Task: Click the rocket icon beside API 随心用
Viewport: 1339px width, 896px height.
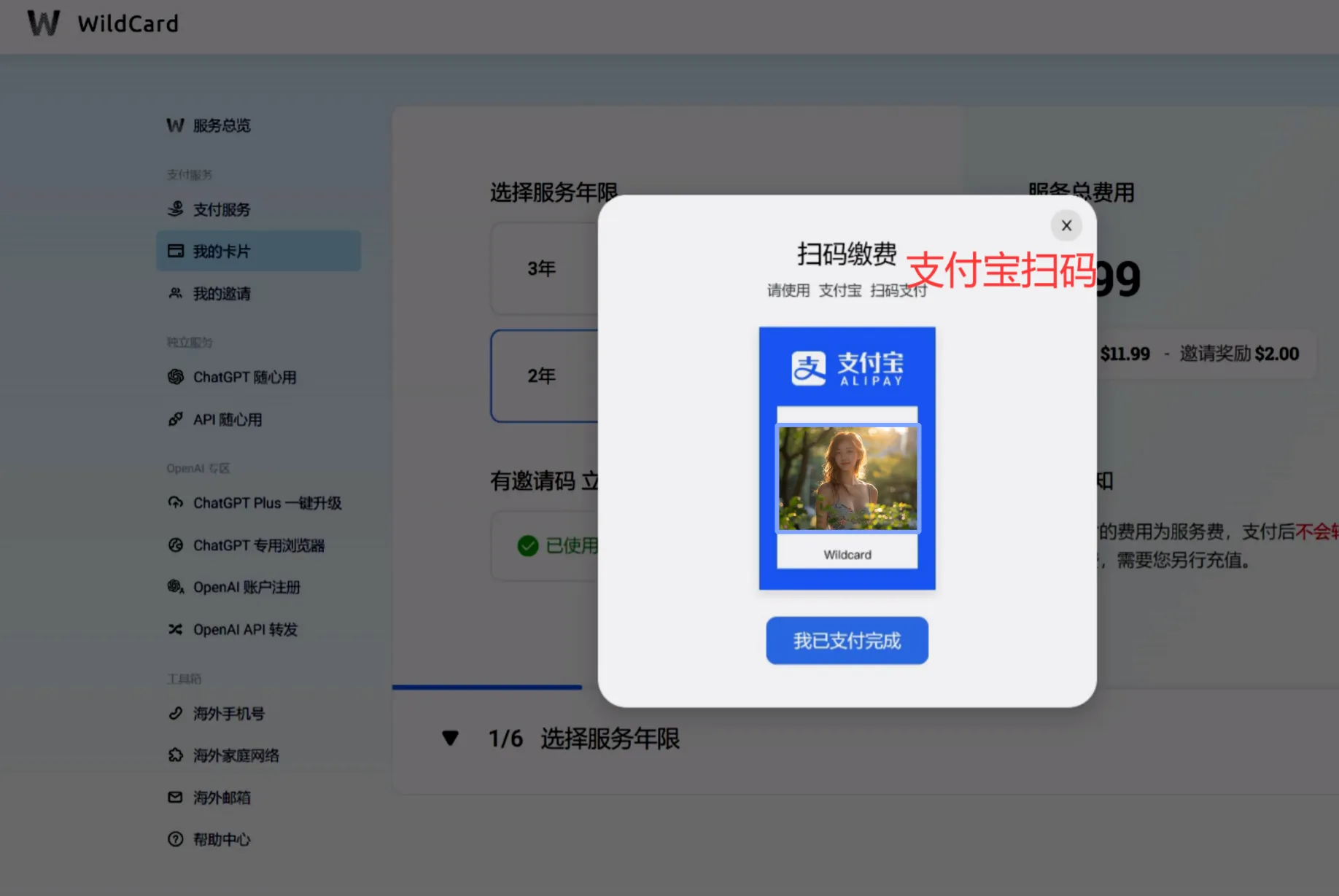Action: pos(175,419)
